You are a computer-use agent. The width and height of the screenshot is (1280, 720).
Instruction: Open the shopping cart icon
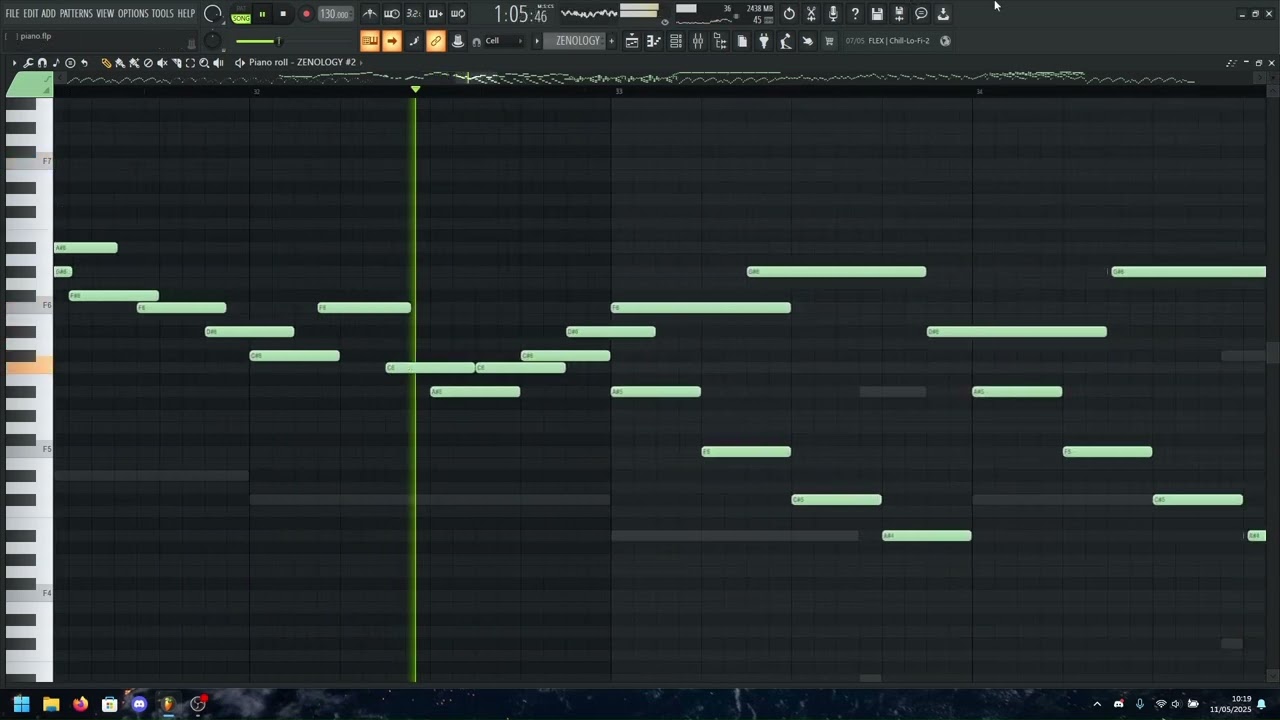pos(829,41)
